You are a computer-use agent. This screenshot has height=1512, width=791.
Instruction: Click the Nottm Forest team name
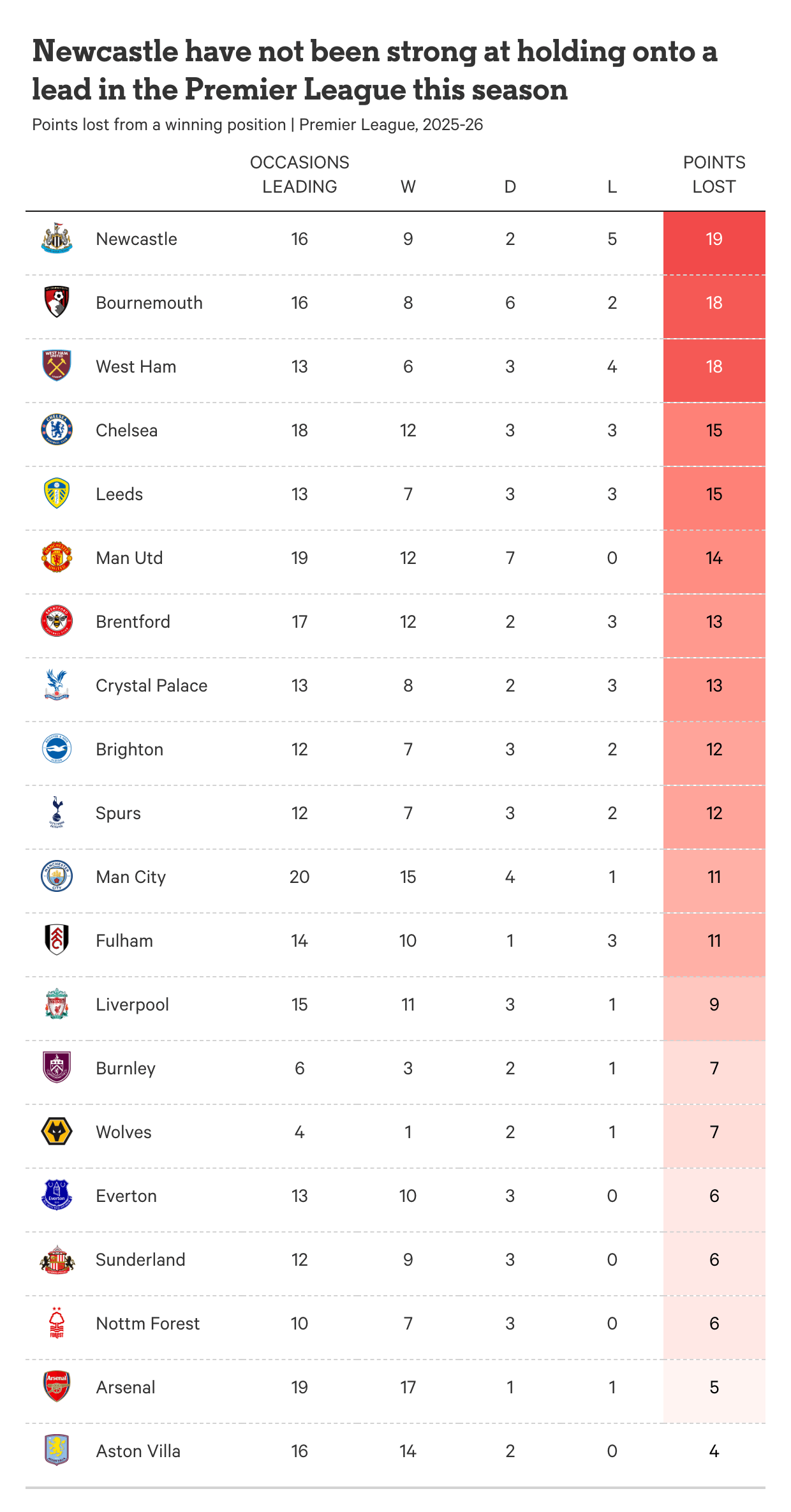[x=147, y=1324]
